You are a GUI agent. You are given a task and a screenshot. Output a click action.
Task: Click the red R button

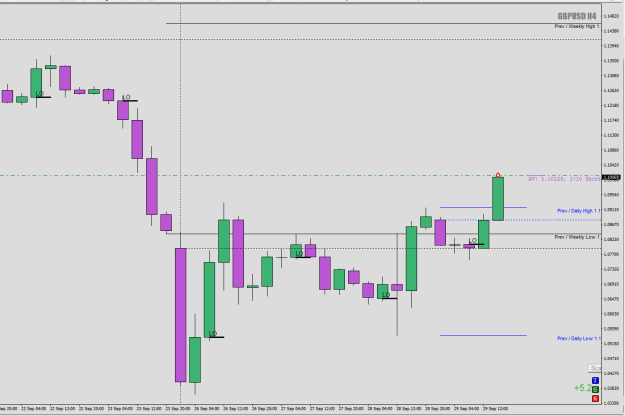coord(595,398)
